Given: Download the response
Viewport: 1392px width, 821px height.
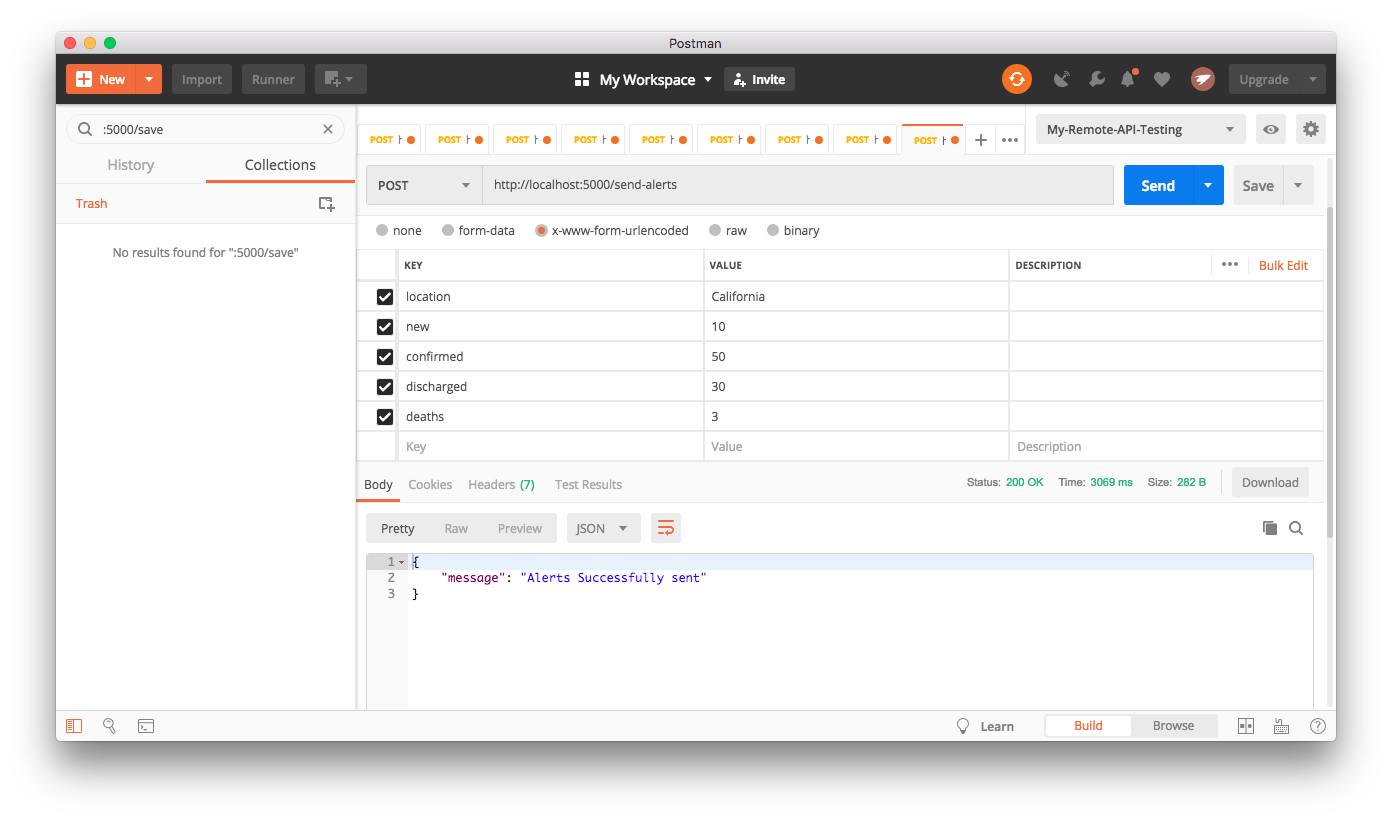Looking at the screenshot, I should [1270, 482].
